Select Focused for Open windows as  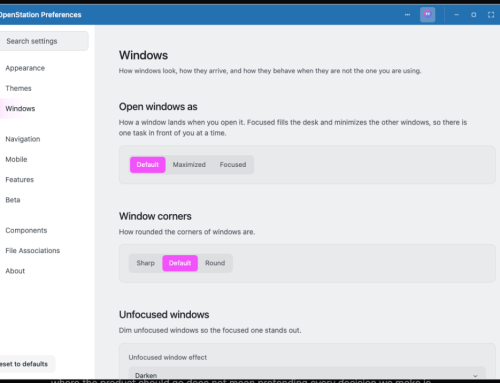click(x=233, y=165)
